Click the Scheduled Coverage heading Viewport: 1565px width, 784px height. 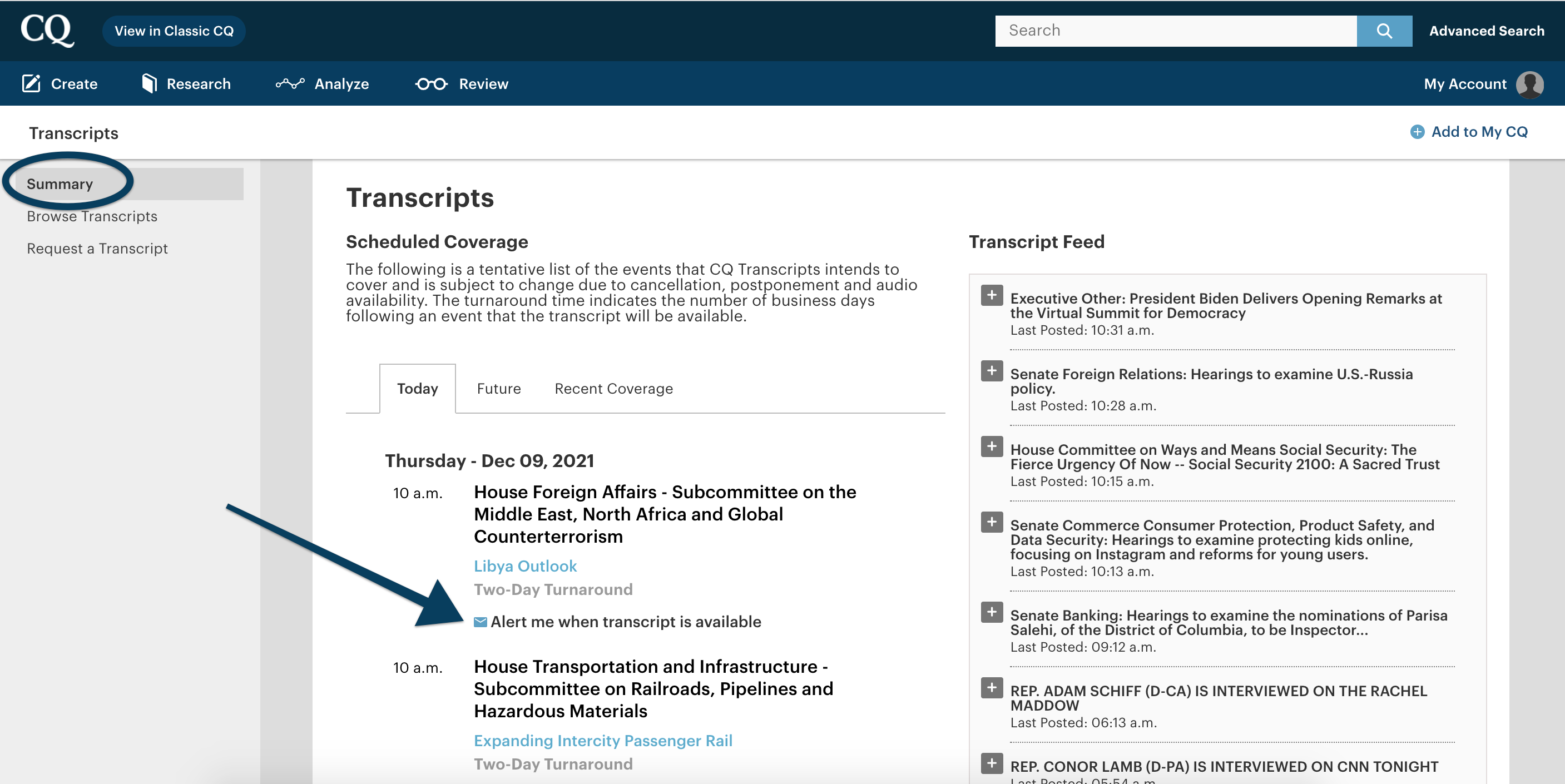click(437, 242)
